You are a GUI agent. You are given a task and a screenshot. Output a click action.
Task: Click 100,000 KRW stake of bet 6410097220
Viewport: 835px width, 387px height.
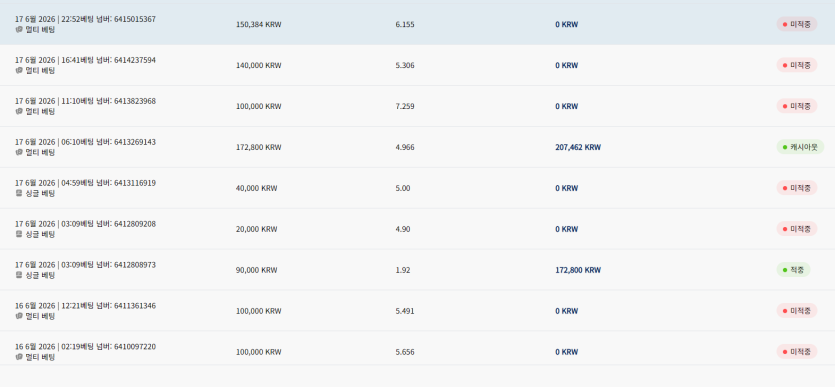[x=258, y=352]
